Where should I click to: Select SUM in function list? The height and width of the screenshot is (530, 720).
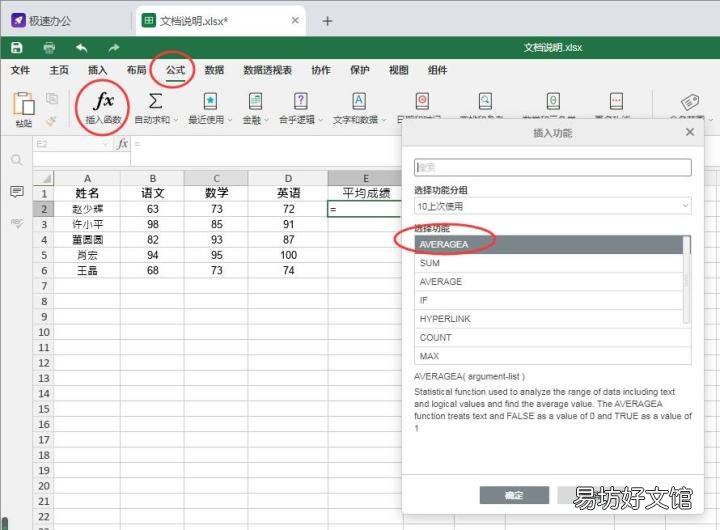(x=549, y=263)
